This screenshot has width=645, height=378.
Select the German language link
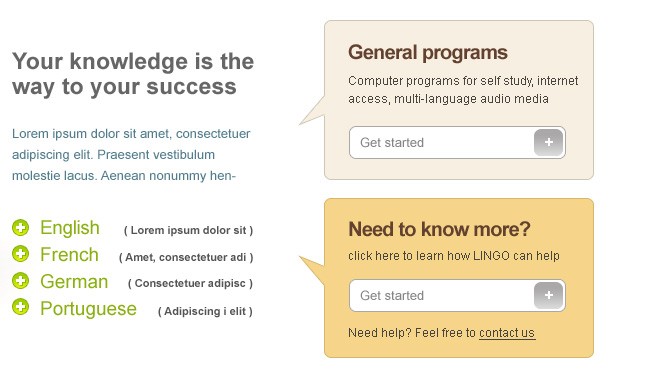point(74,282)
